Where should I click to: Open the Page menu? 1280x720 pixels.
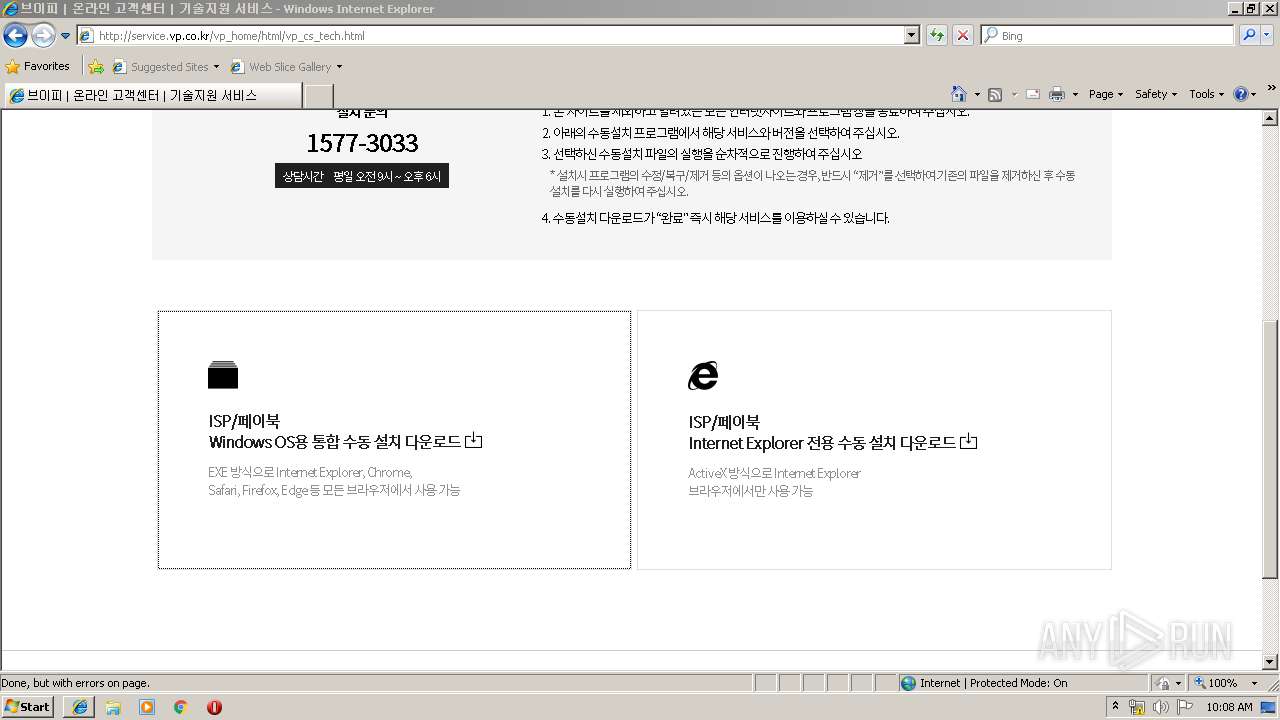click(1105, 94)
